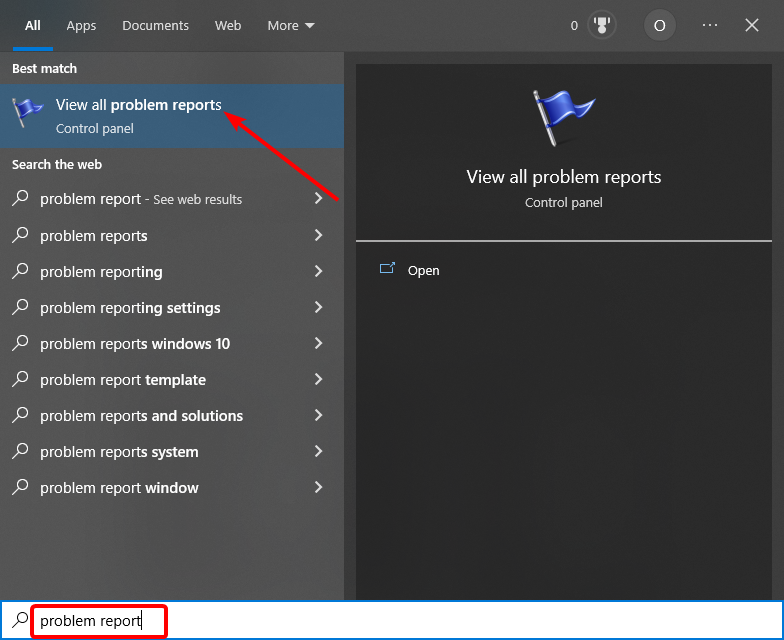Click magnifier icon beside 'problem reports windows 10'
This screenshot has height=640, width=784.
tap(20, 342)
